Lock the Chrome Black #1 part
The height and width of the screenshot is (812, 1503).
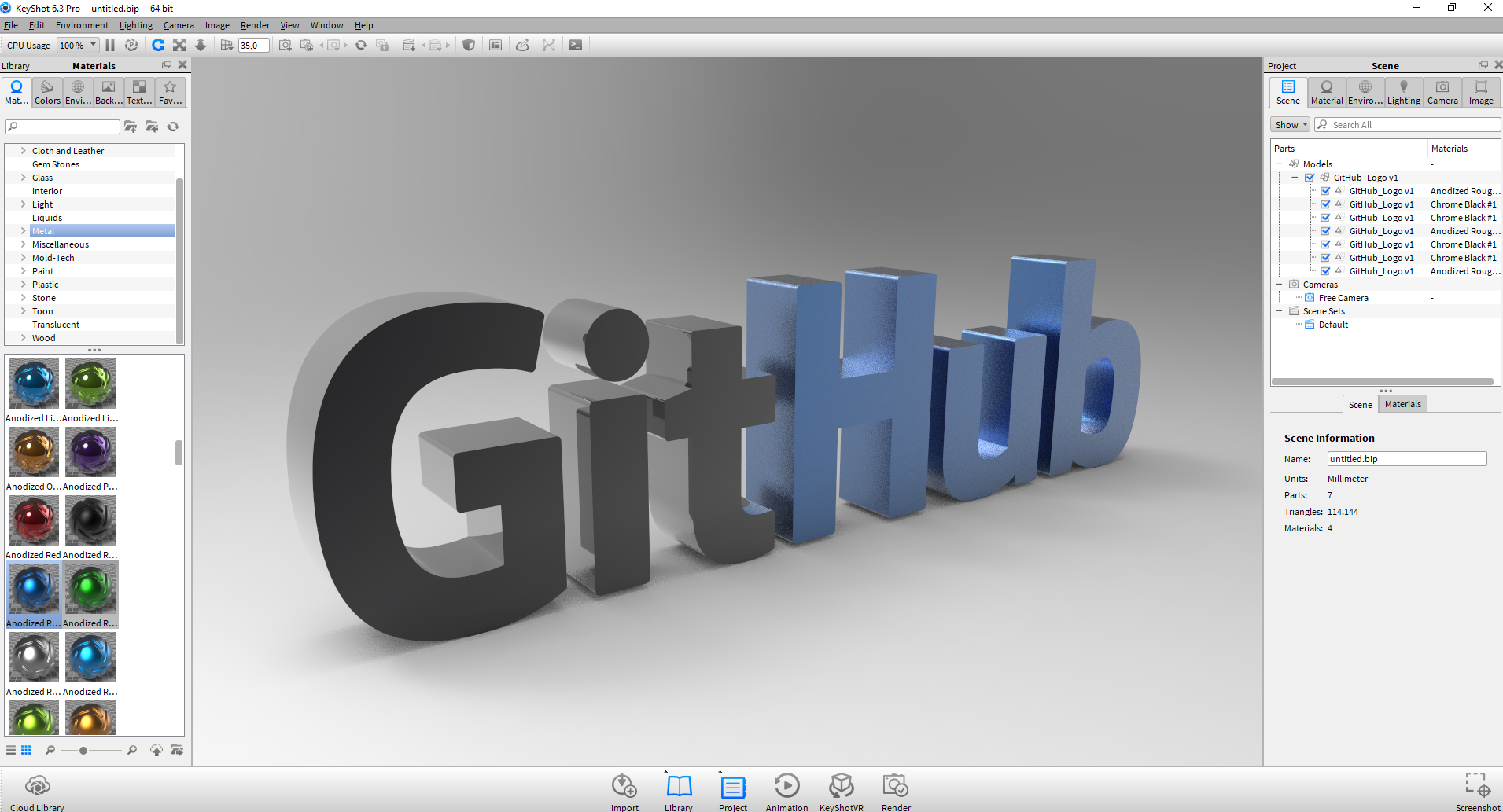point(1339,204)
